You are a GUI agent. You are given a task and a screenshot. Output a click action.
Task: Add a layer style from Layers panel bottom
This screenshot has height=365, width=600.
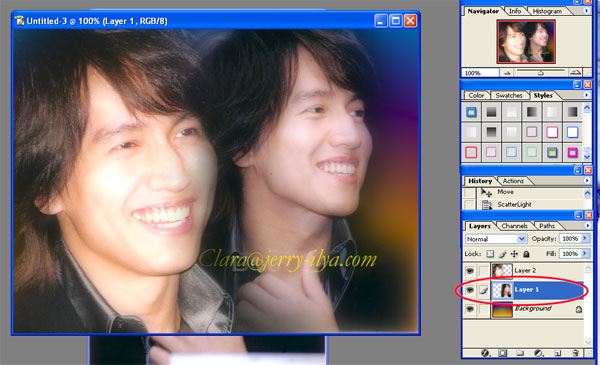coord(485,353)
